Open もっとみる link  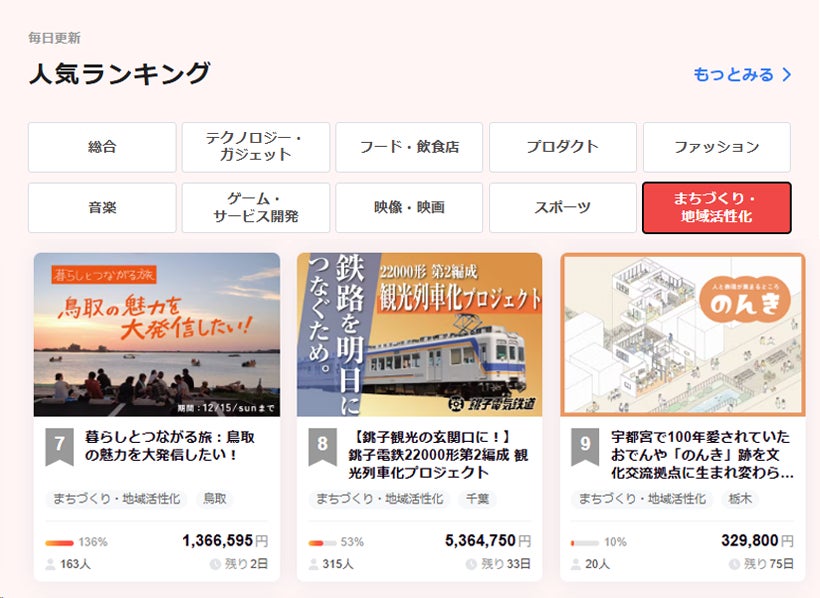coord(733,75)
